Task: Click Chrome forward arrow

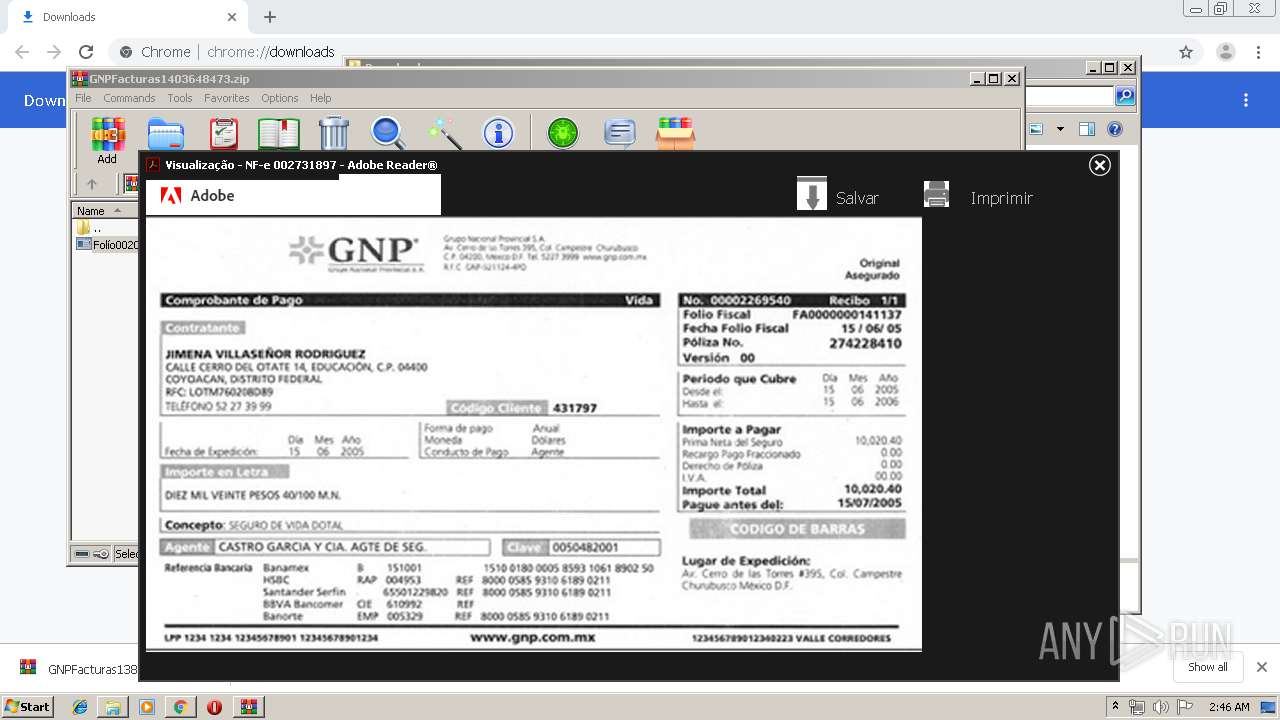Action: point(54,52)
